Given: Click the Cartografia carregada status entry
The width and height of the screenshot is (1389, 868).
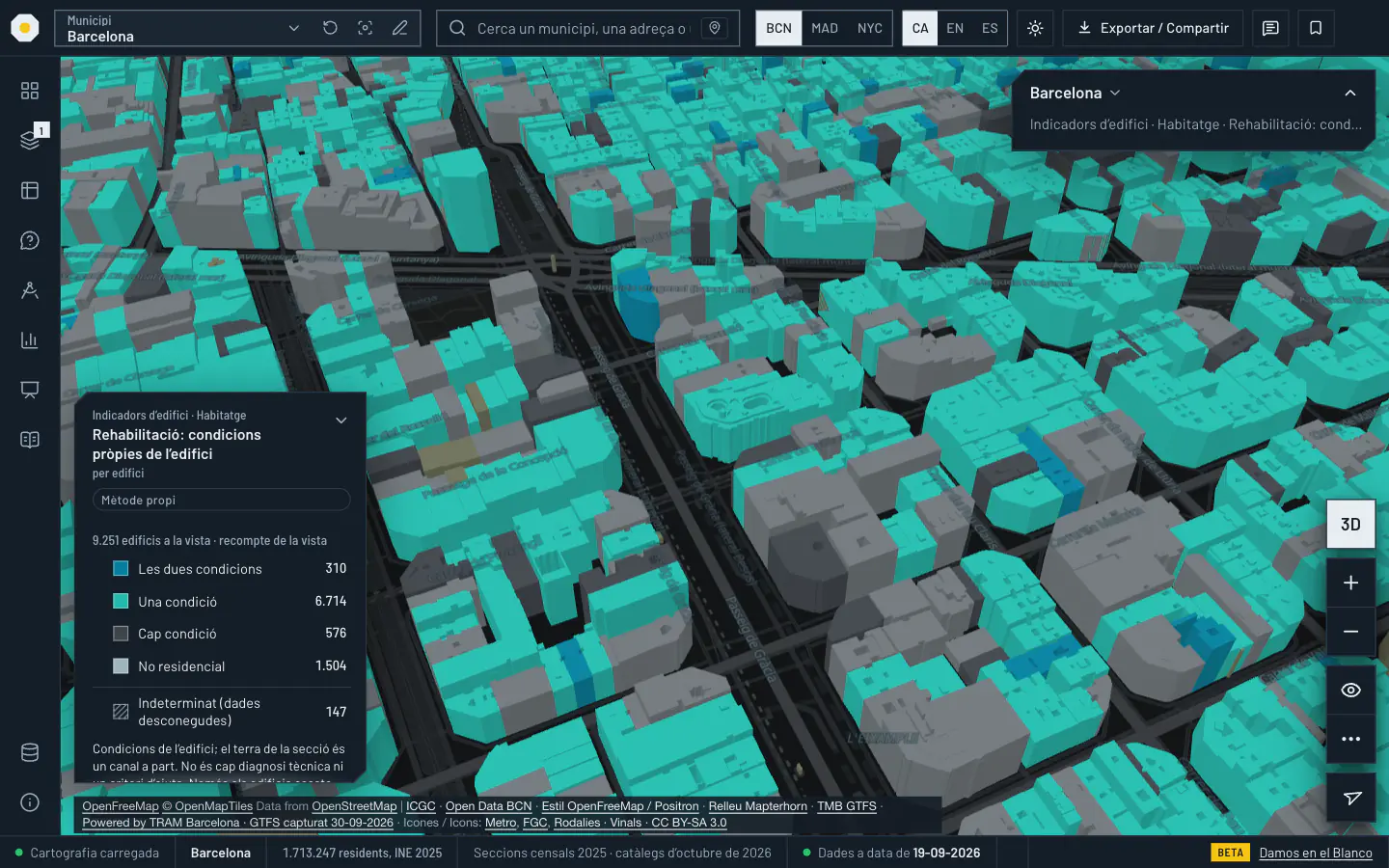Looking at the screenshot, I should click(87, 853).
